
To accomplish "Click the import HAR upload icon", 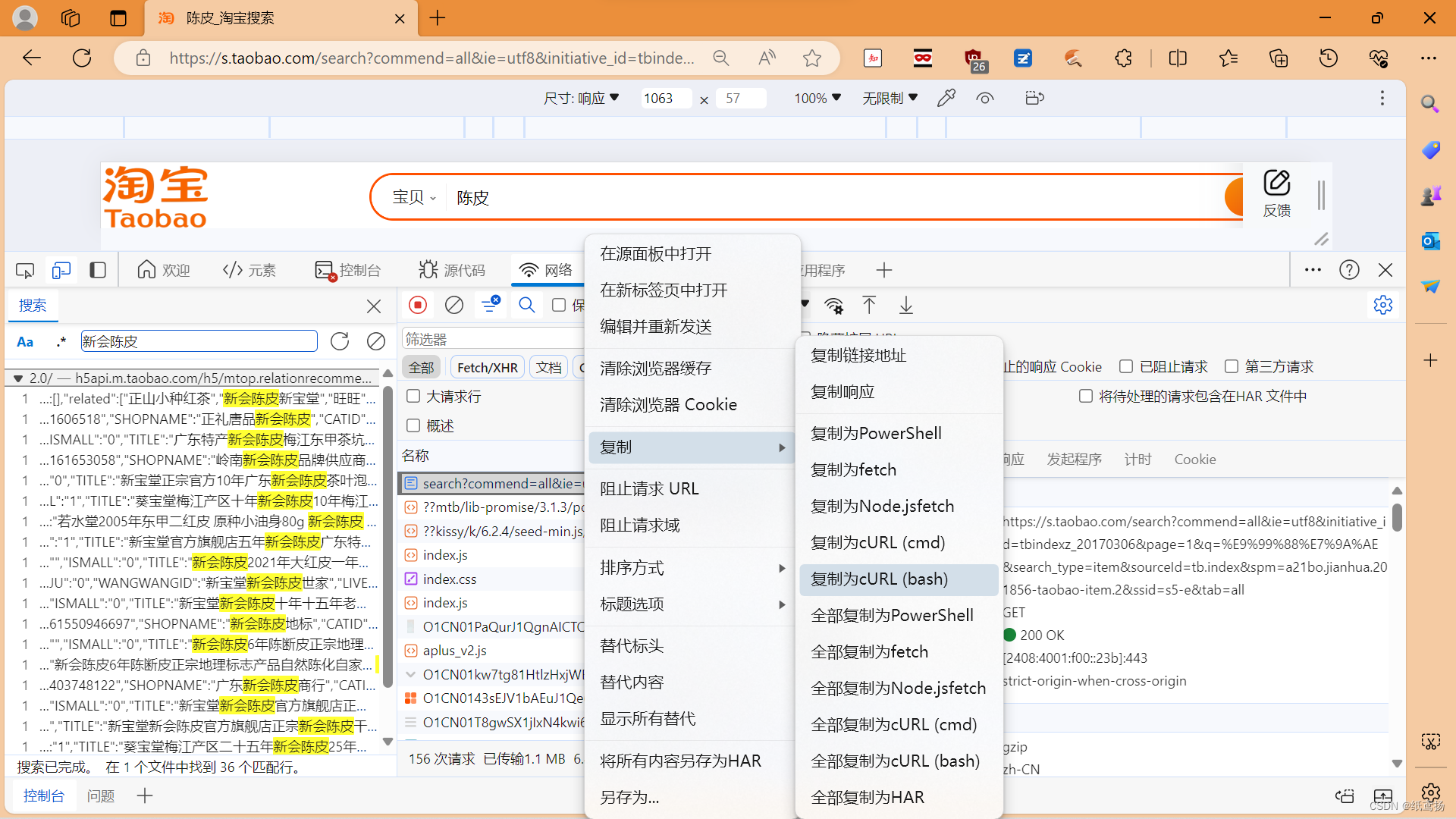I will tap(869, 306).
